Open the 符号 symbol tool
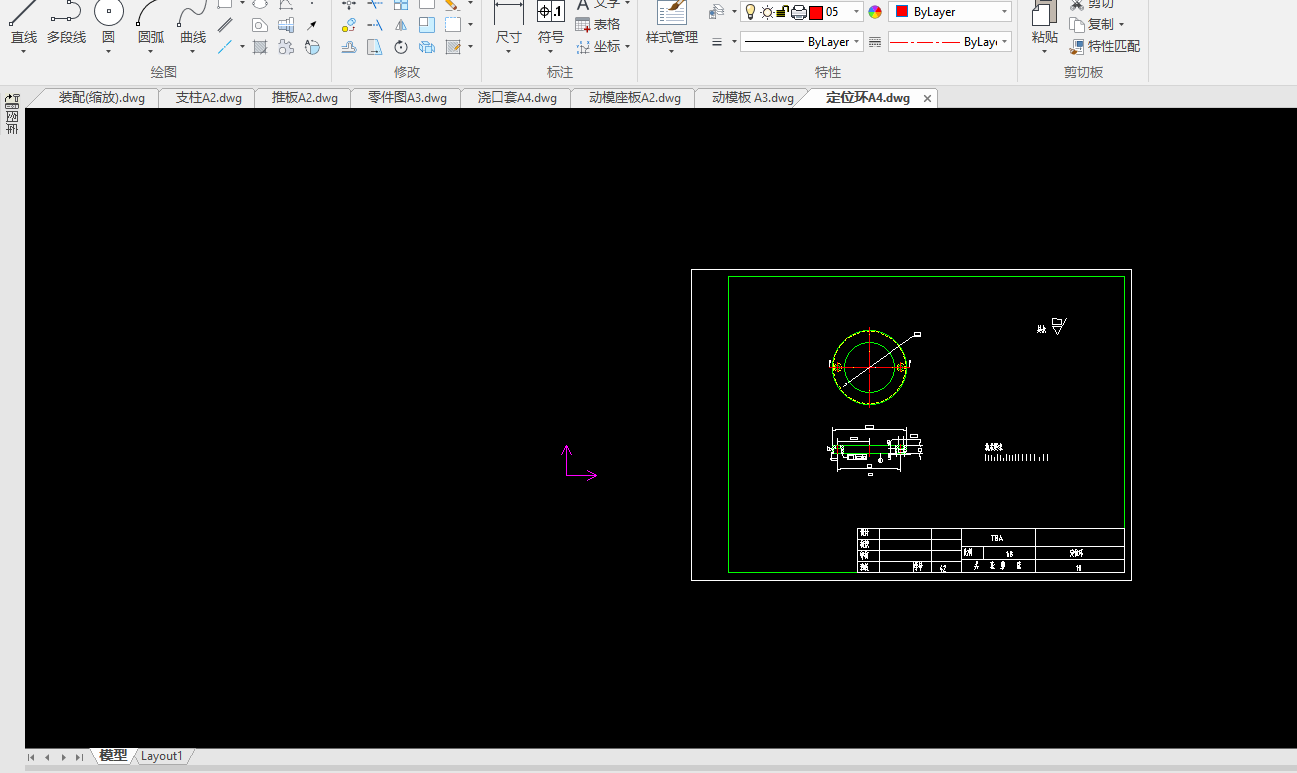This screenshot has height=773, width=1297. click(551, 24)
